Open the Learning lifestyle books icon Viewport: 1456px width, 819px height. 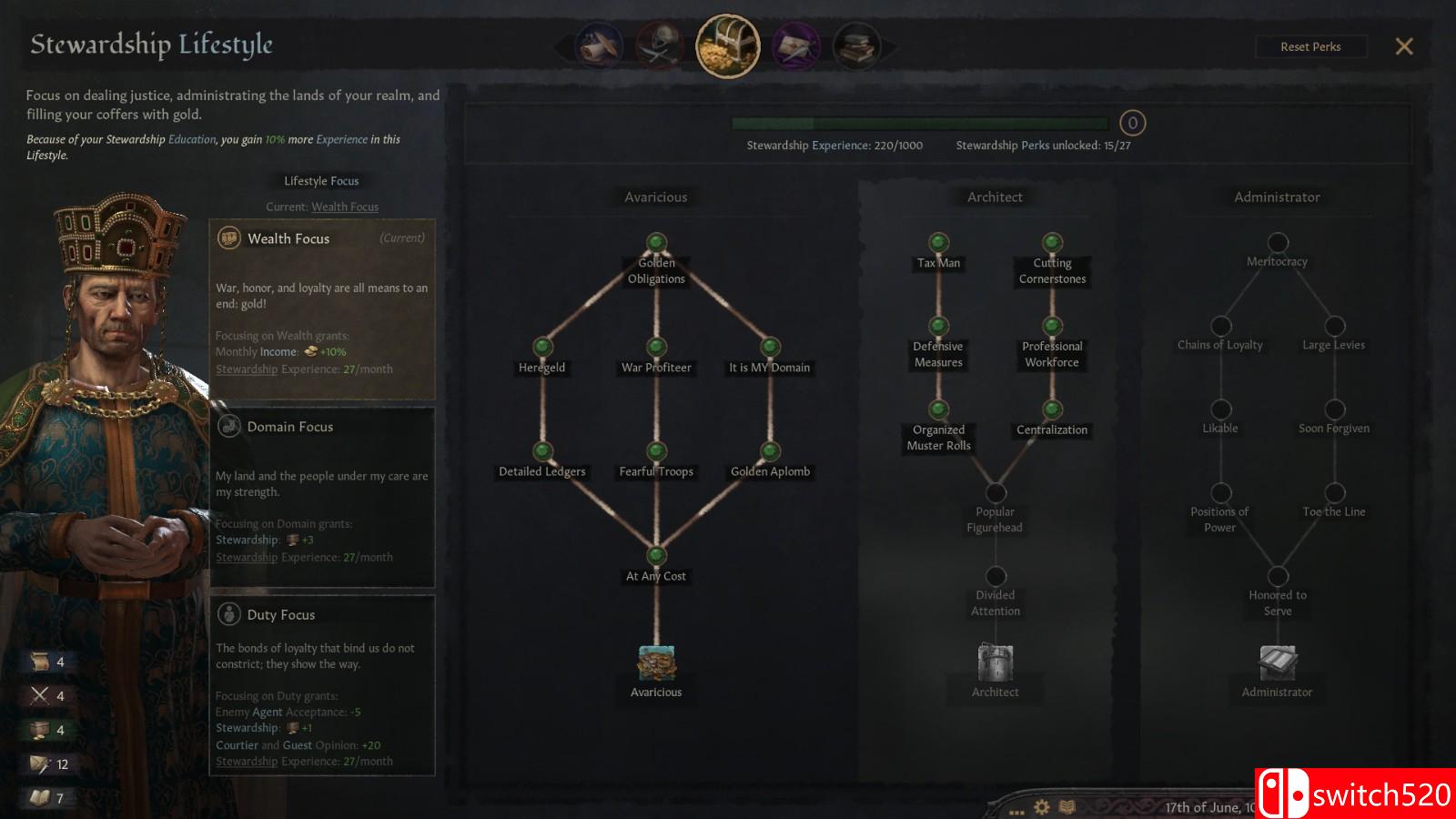[856, 45]
